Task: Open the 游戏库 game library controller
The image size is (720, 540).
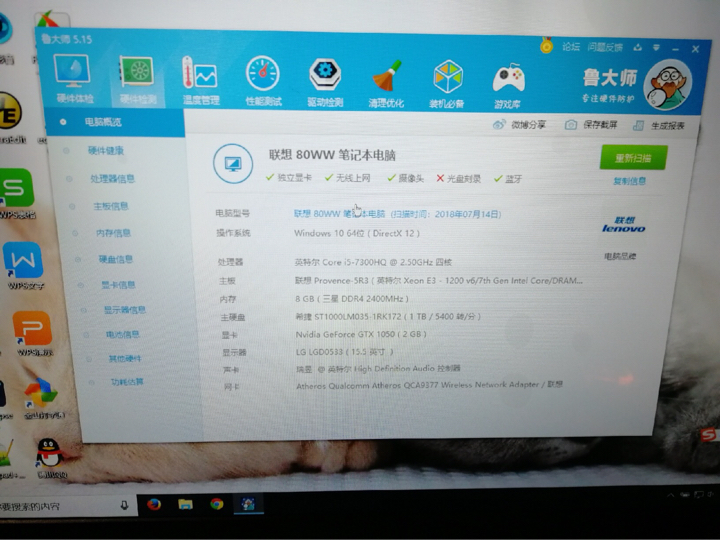Action: (x=508, y=86)
